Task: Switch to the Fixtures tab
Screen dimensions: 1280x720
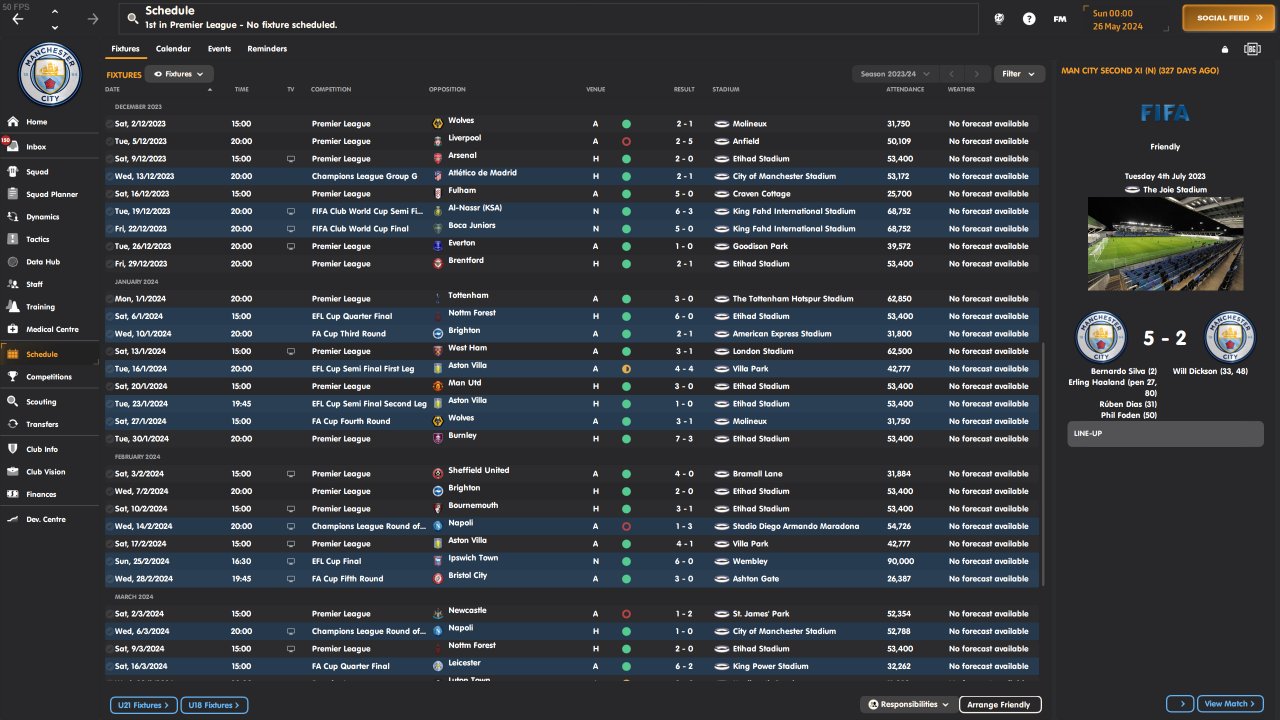Action: click(125, 49)
